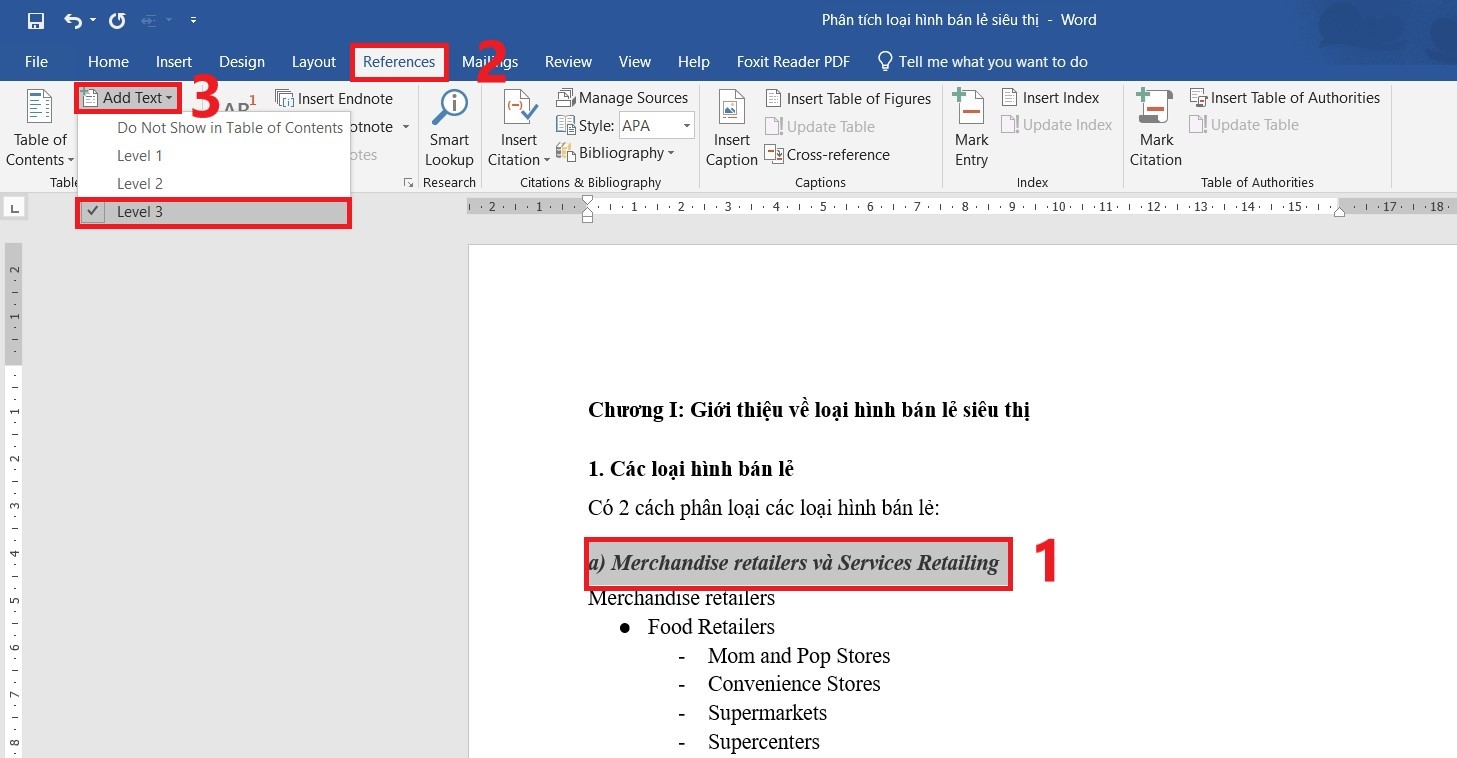
Task: Select Level 1 in Add Text menu
Action: [x=214, y=156]
